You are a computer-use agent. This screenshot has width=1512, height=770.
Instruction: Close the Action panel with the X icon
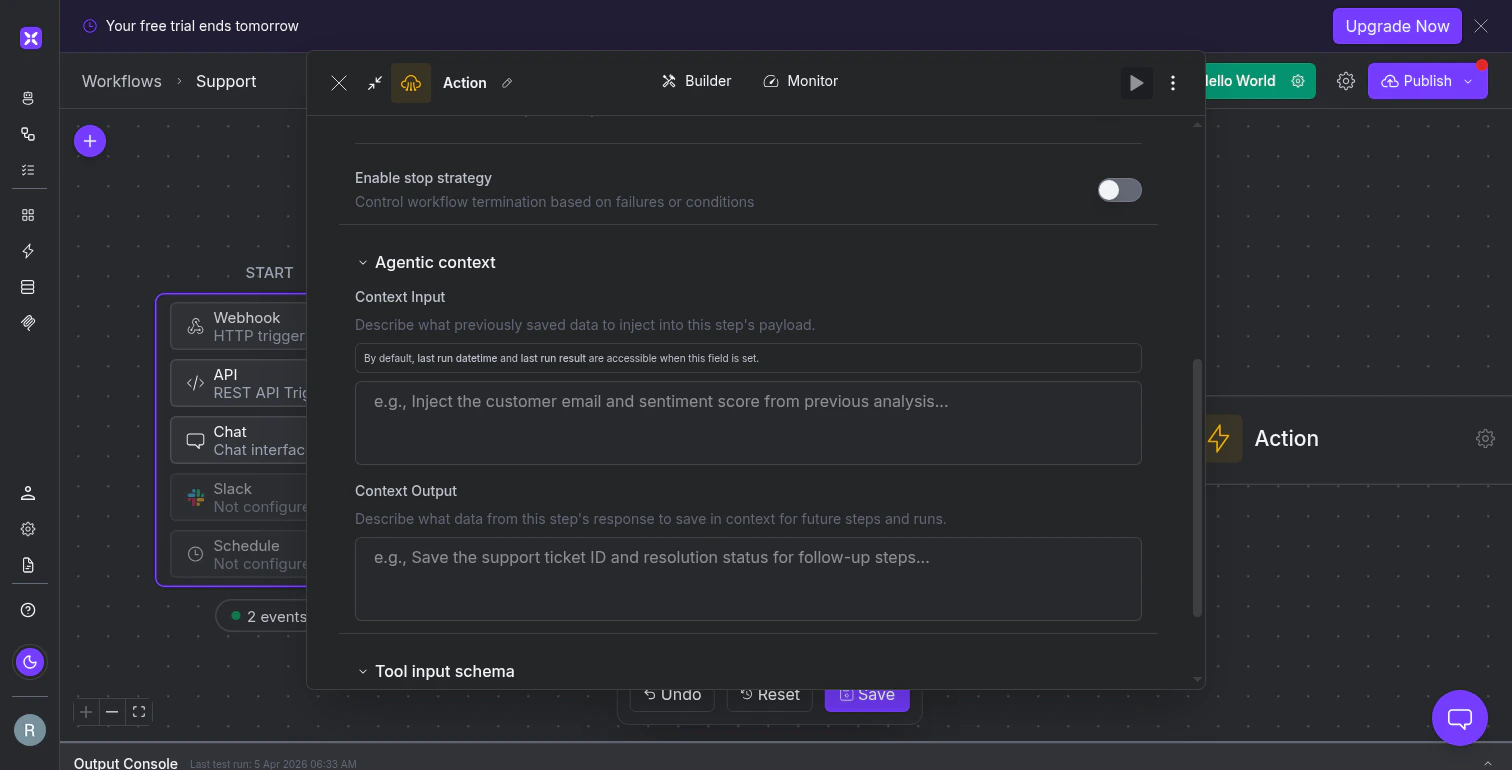339,83
